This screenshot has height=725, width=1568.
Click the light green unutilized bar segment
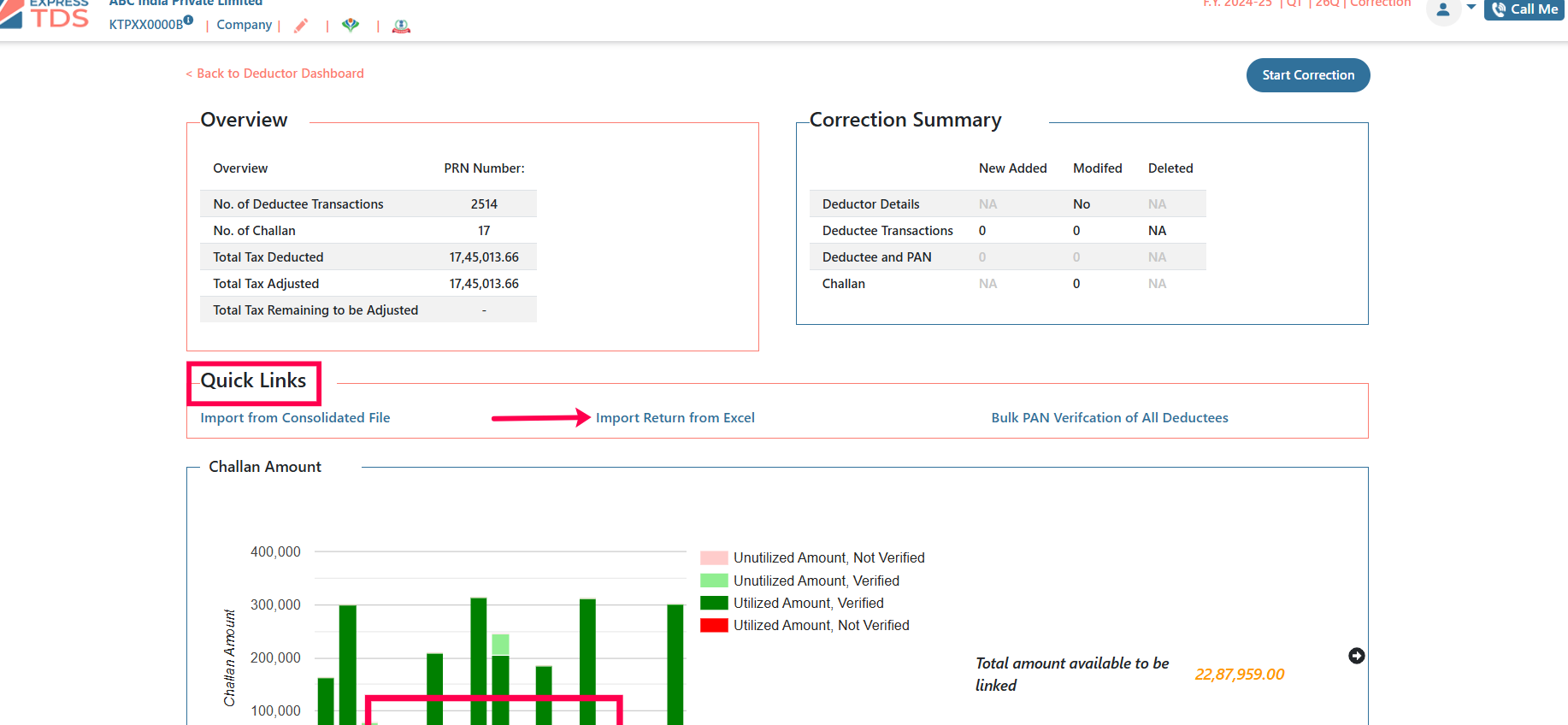[x=500, y=645]
